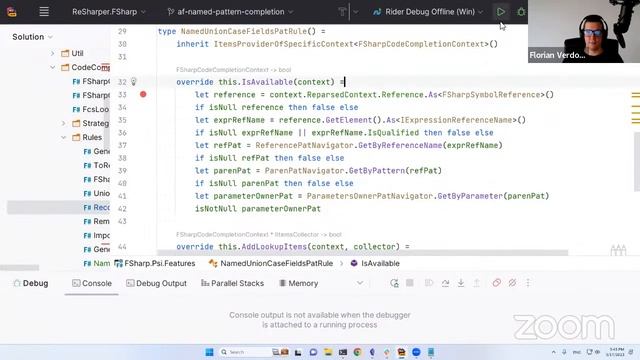Image resolution: width=640 pixels, height=360 pixels.
Task: Click the FSharp.Psi.Features breadcrumb
Action: pos(155,263)
